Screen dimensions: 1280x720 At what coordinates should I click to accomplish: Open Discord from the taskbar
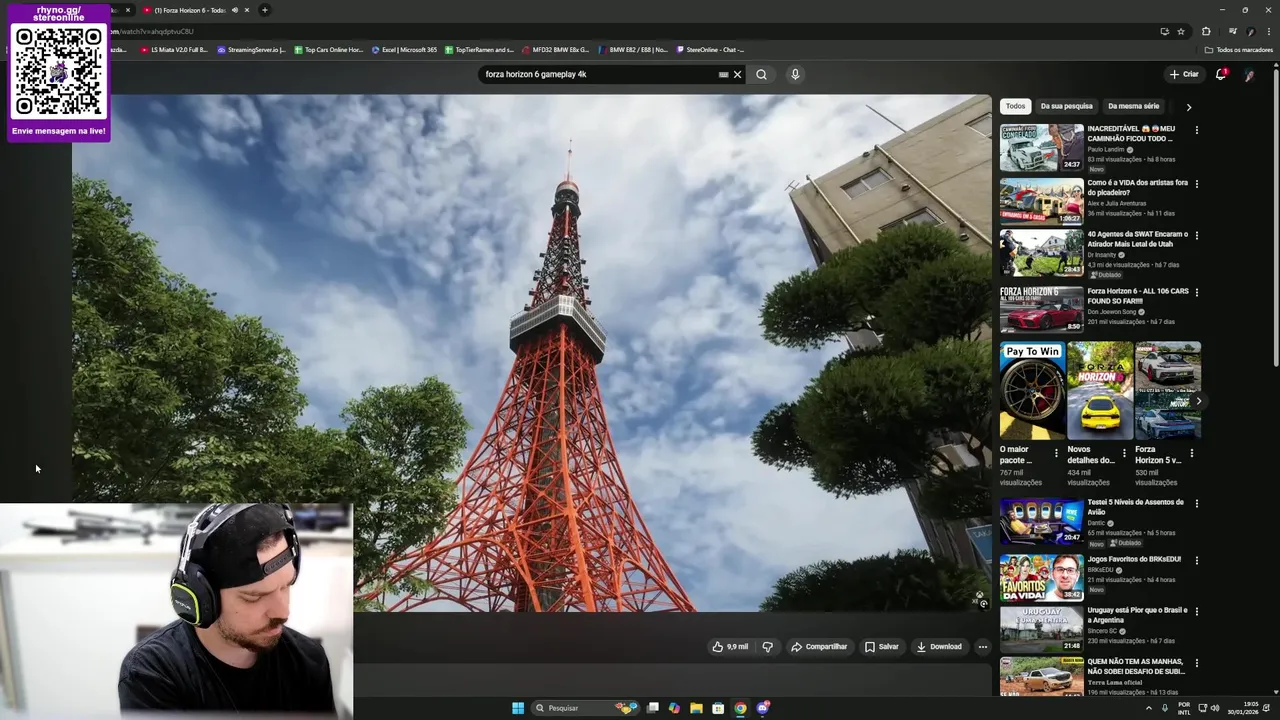(763, 708)
